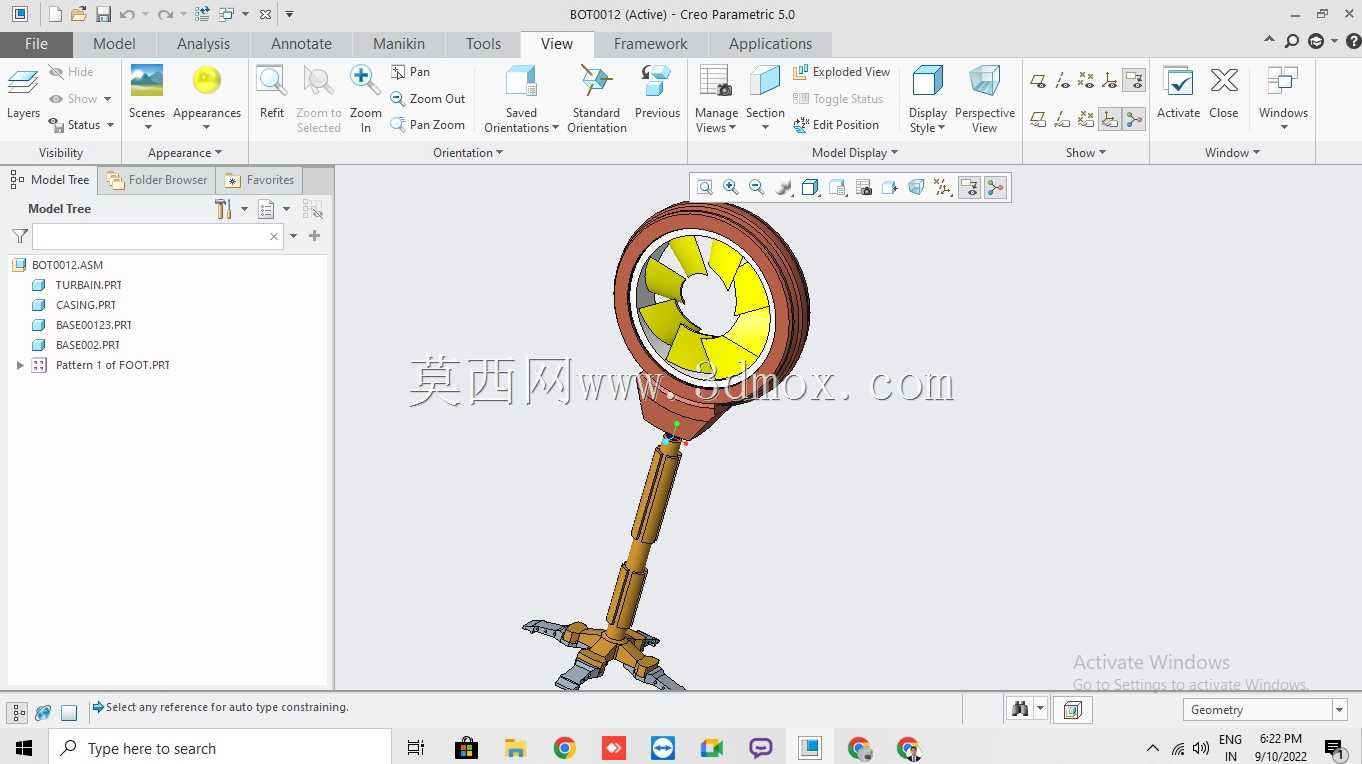Open the Favorites tab
Screen dimensions: 1362x764
(x=260, y=180)
